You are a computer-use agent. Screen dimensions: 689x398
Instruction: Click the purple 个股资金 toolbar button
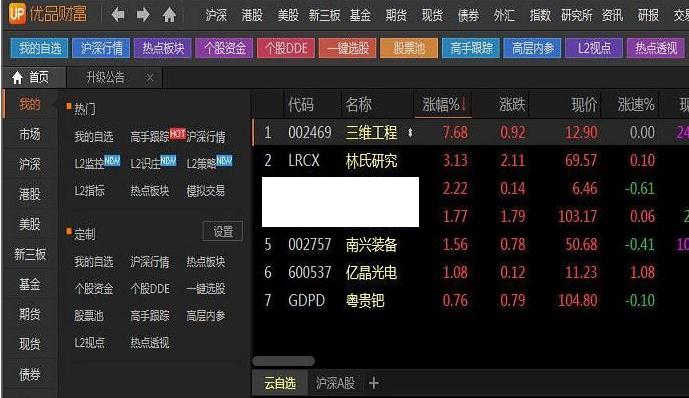(225, 48)
